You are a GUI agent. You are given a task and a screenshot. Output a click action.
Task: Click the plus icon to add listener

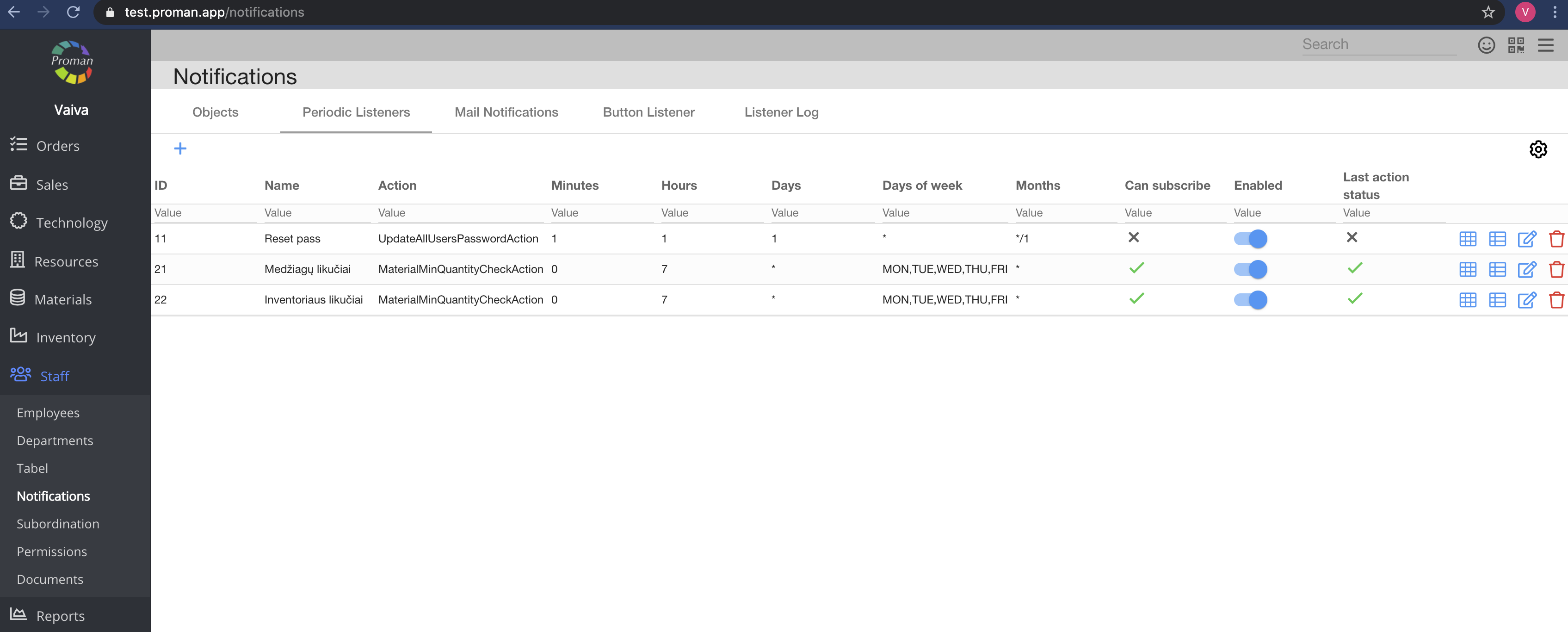click(x=180, y=149)
